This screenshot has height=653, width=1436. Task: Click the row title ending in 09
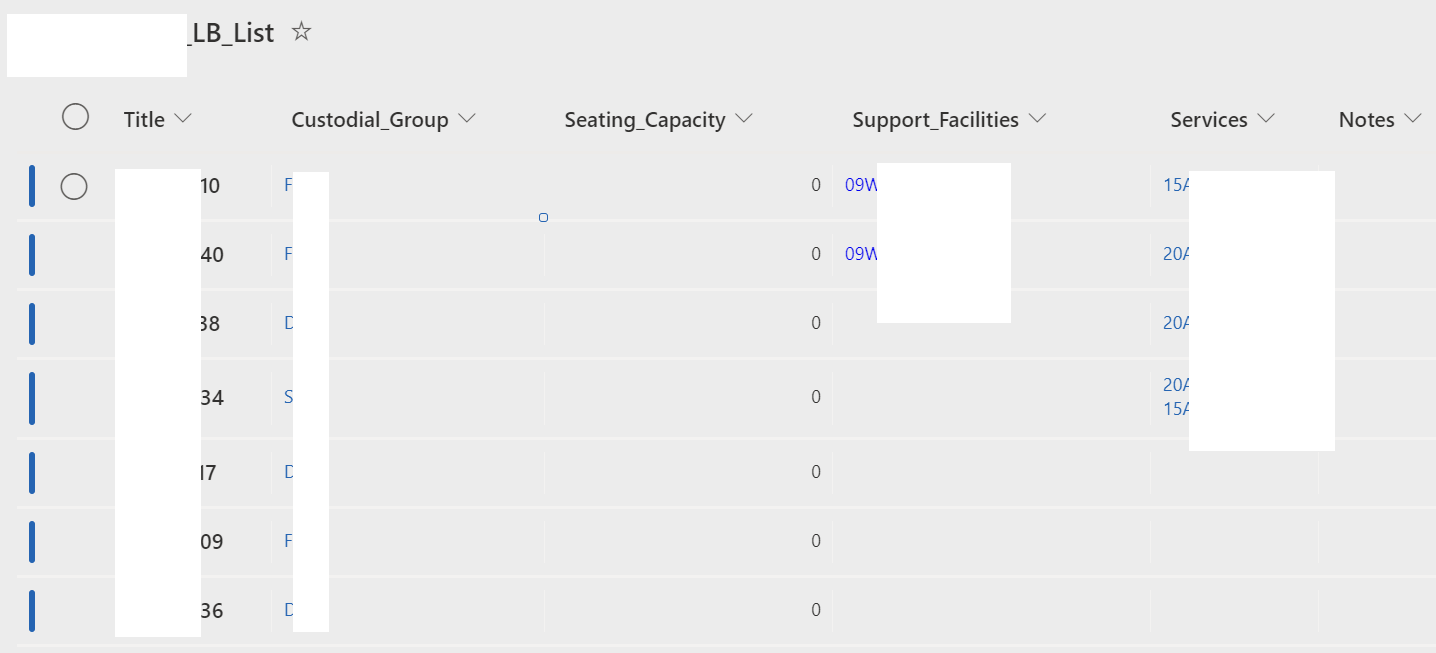212,542
